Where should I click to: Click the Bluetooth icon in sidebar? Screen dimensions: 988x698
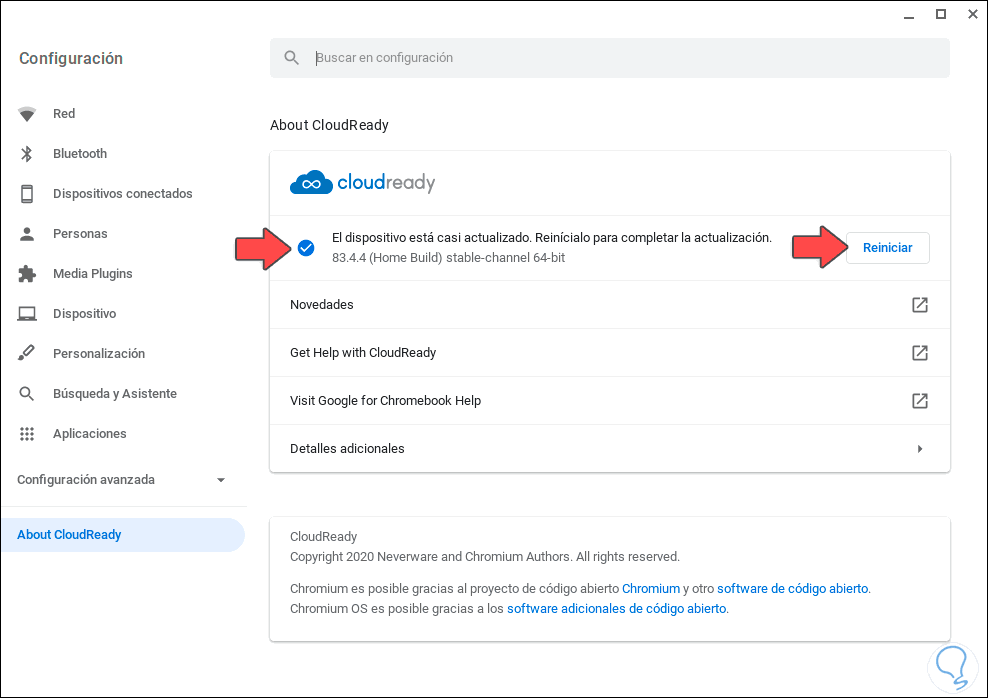[x=27, y=154]
